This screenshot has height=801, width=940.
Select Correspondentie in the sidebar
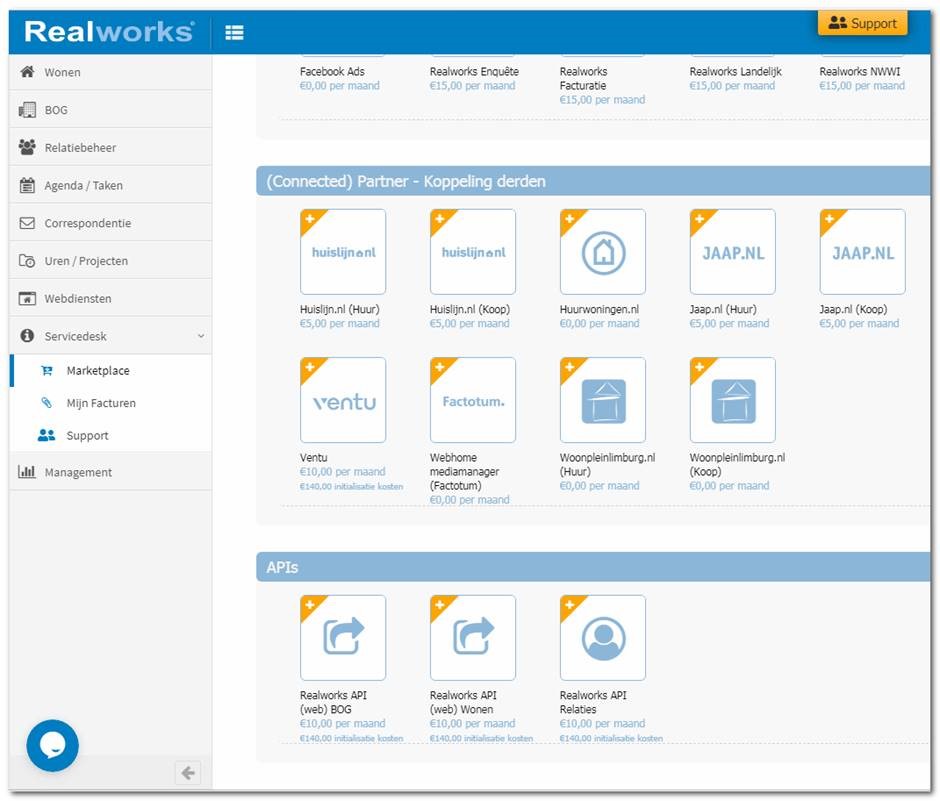click(110, 223)
